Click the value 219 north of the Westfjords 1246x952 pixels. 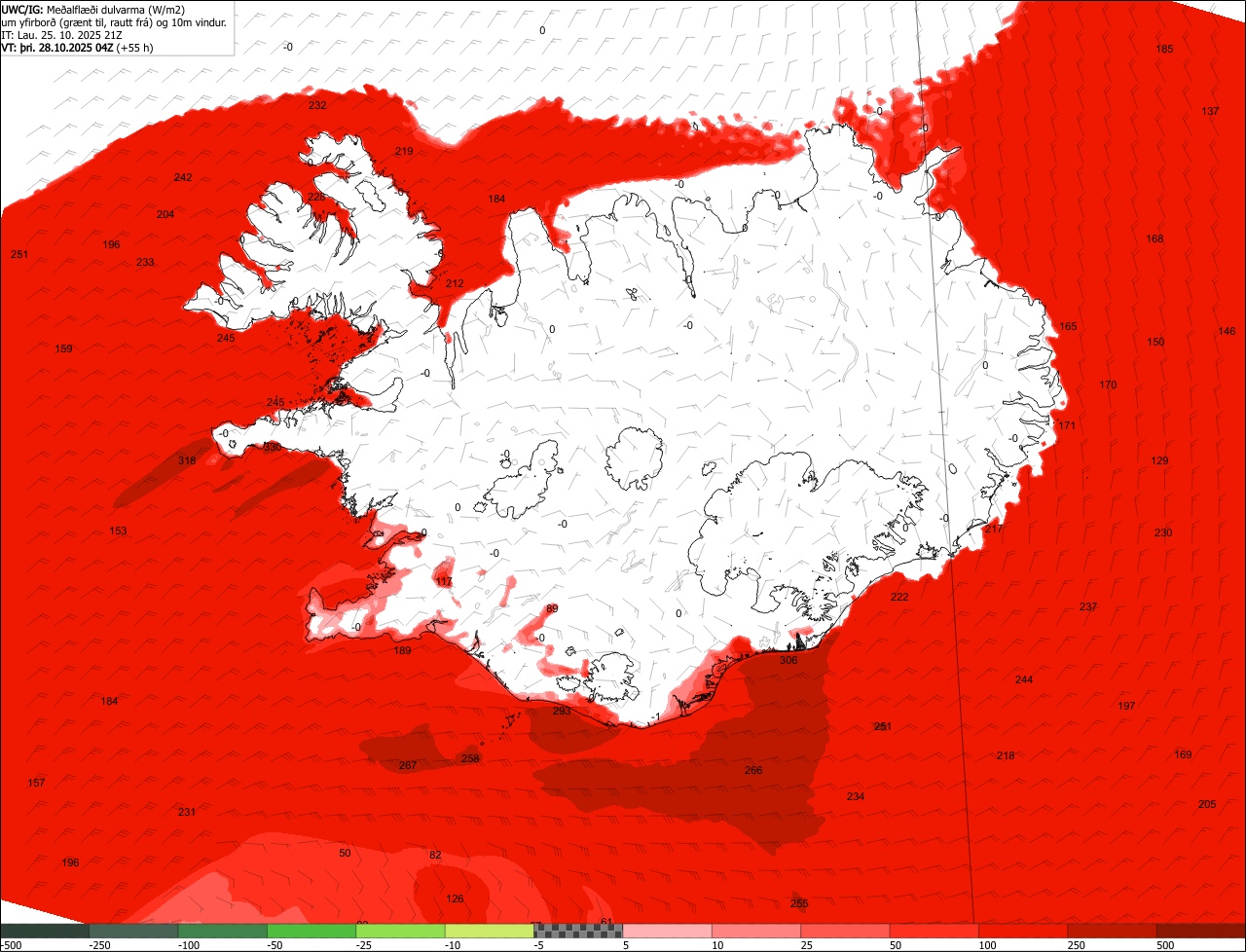click(x=404, y=151)
